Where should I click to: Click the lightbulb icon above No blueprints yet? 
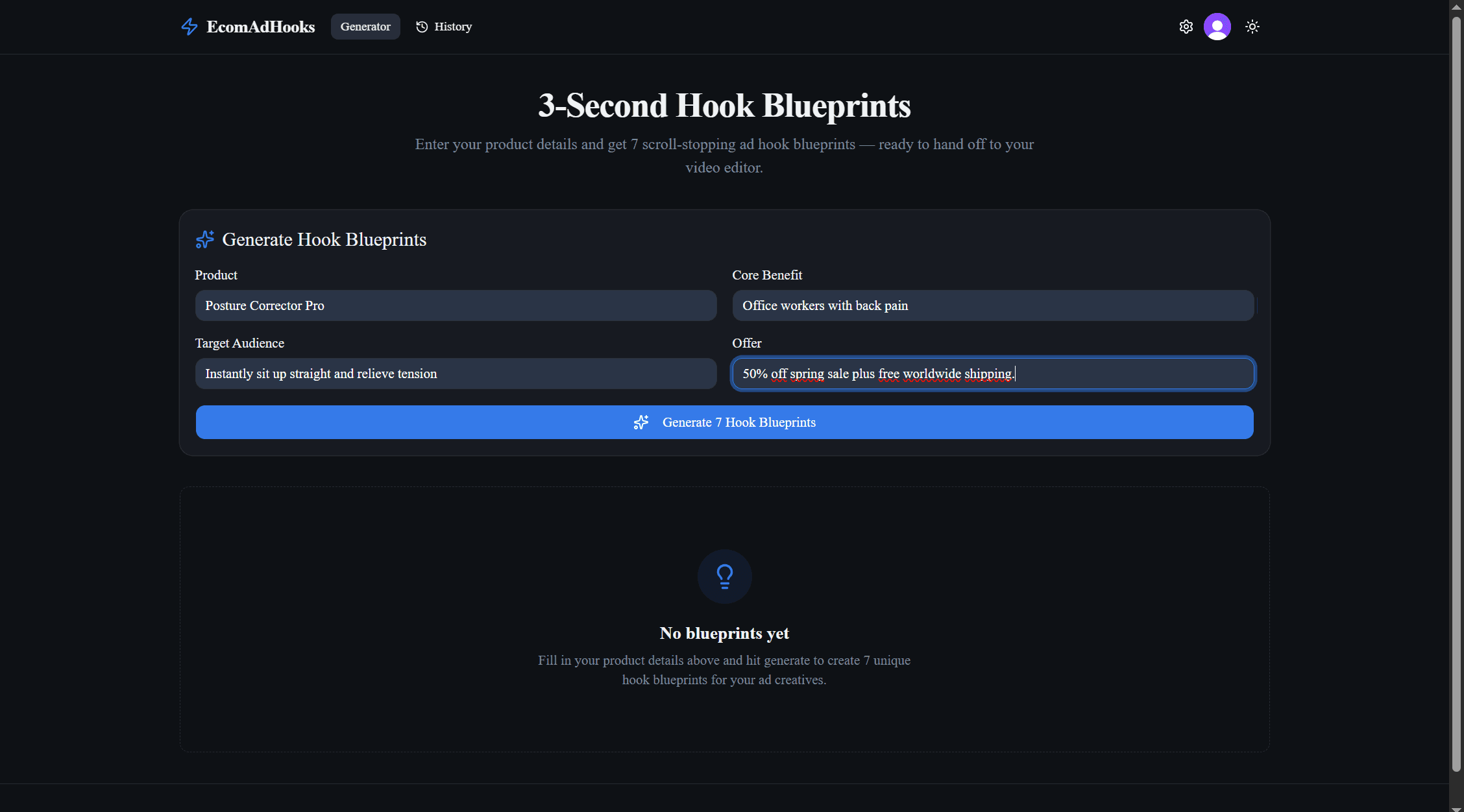tap(724, 576)
